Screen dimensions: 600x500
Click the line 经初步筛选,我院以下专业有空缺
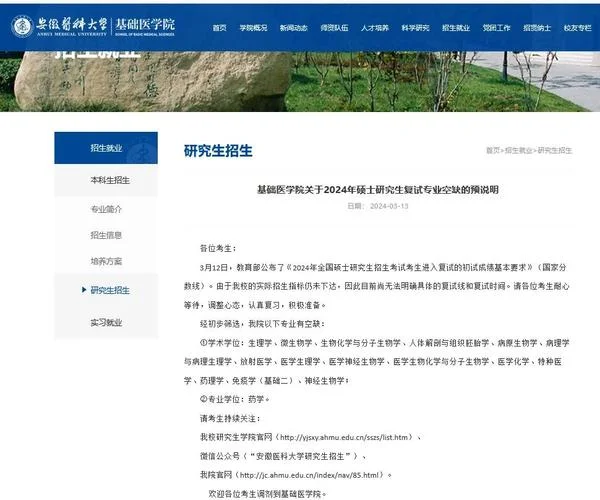262,324
